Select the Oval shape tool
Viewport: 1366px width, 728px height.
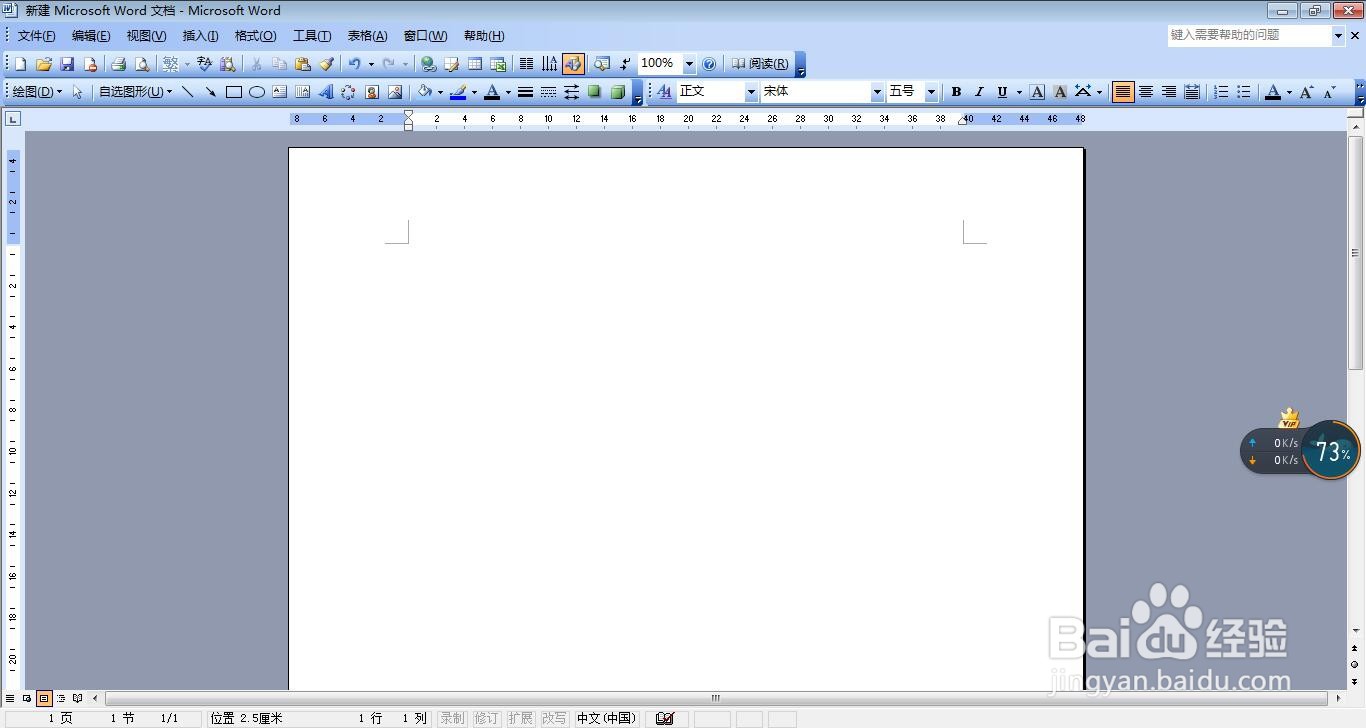(x=256, y=92)
